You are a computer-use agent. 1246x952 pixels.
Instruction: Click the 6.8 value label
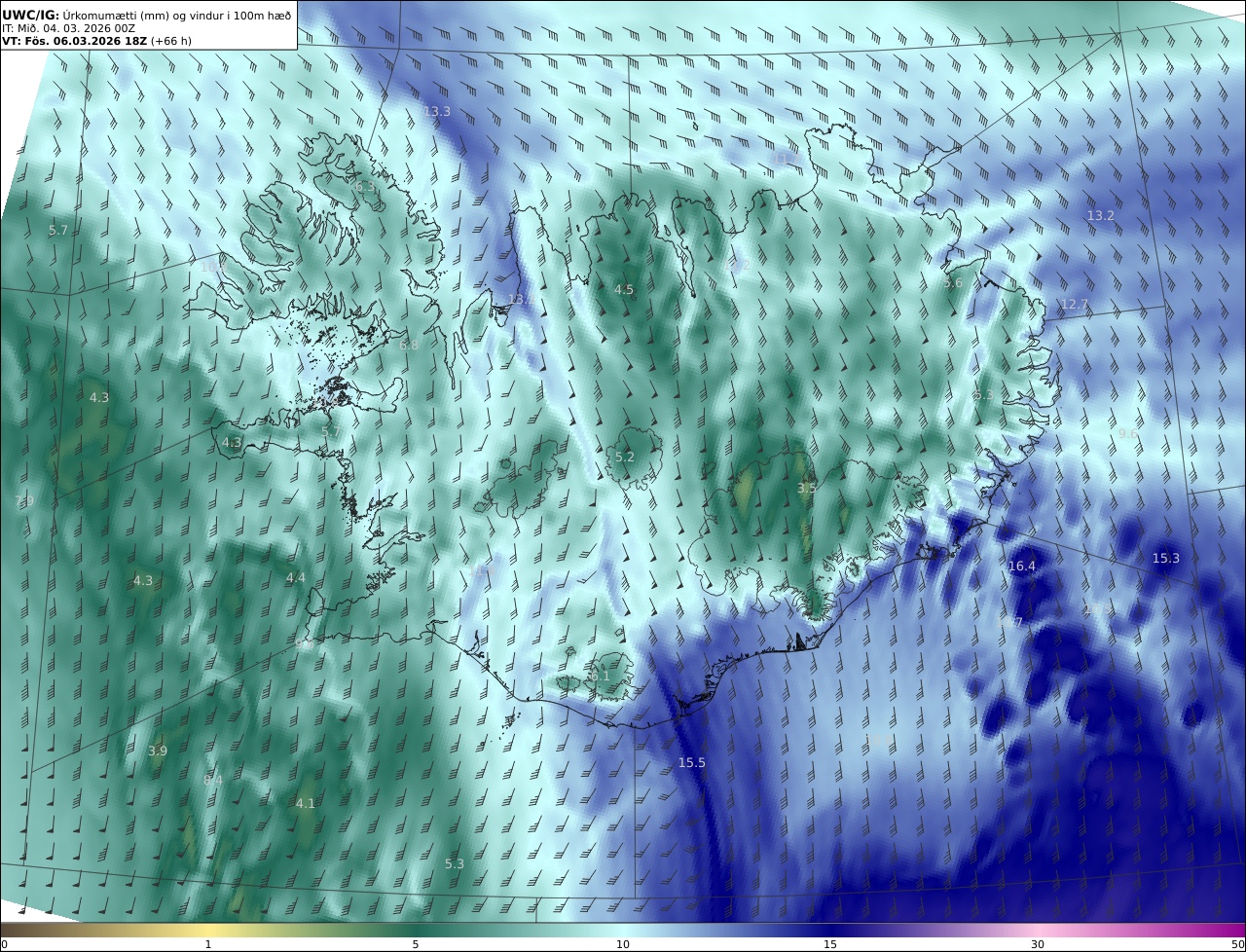[x=409, y=346]
